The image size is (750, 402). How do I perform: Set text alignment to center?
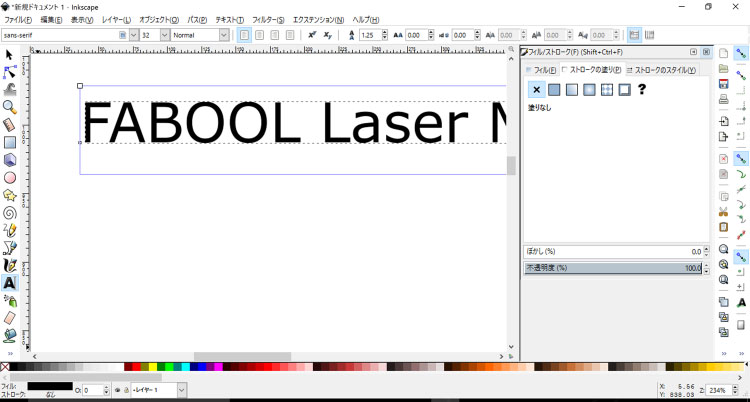(259, 35)
